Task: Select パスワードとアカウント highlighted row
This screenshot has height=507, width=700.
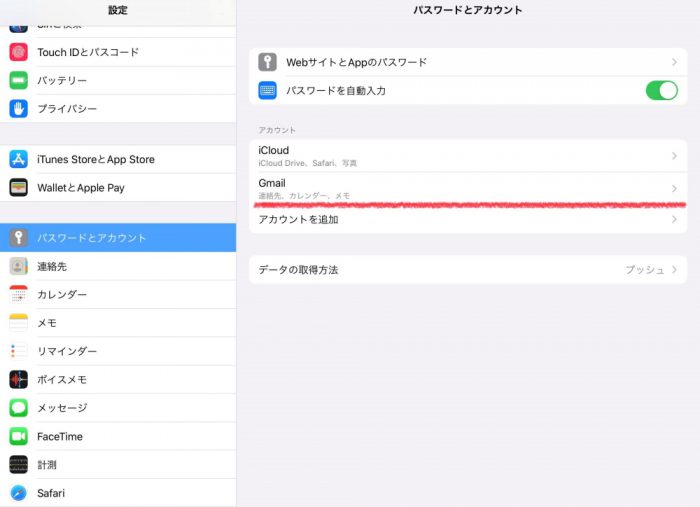Action: [x=118, y=237]
